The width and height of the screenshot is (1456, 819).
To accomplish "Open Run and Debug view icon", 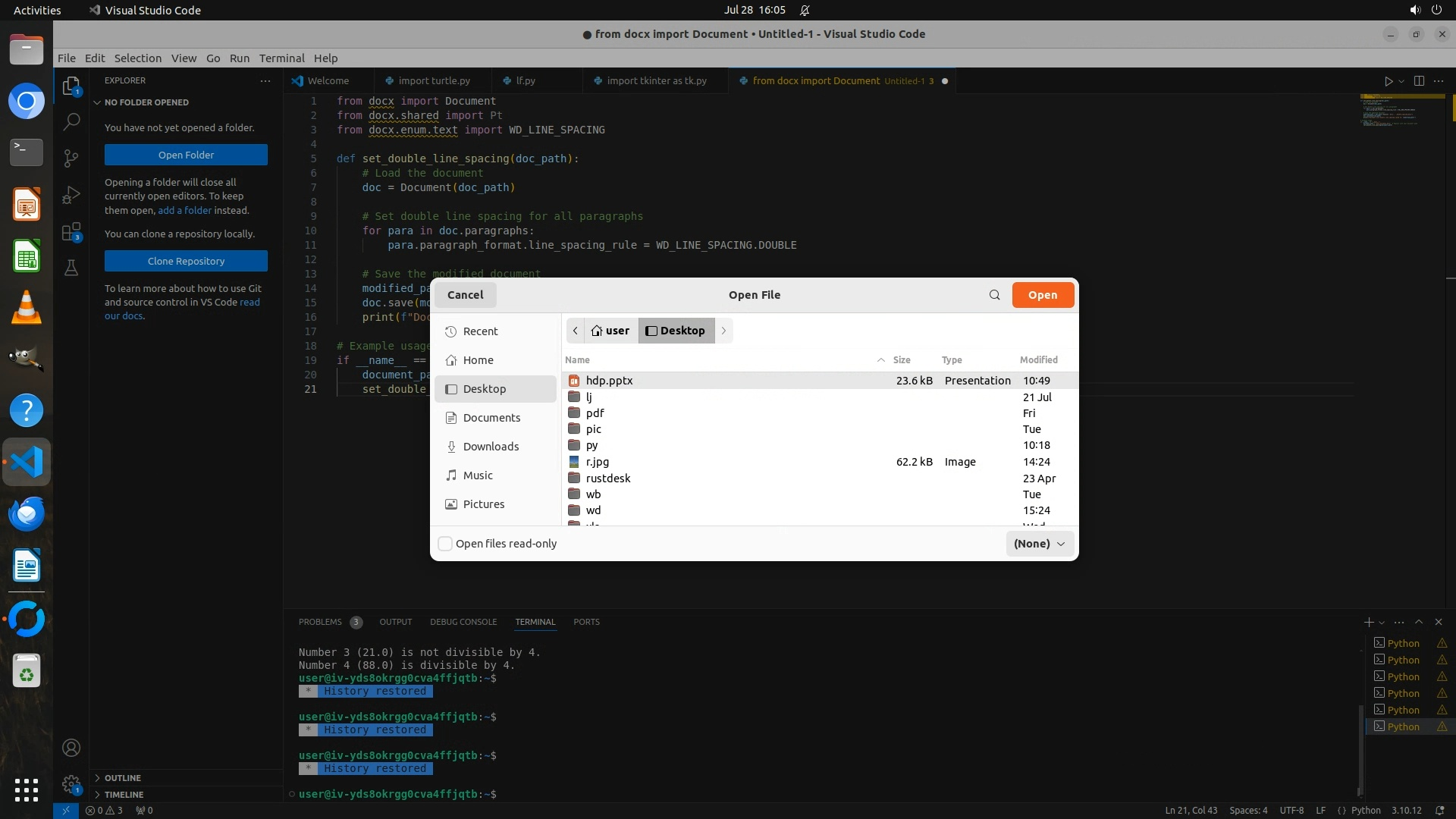I will pos(71,195).
